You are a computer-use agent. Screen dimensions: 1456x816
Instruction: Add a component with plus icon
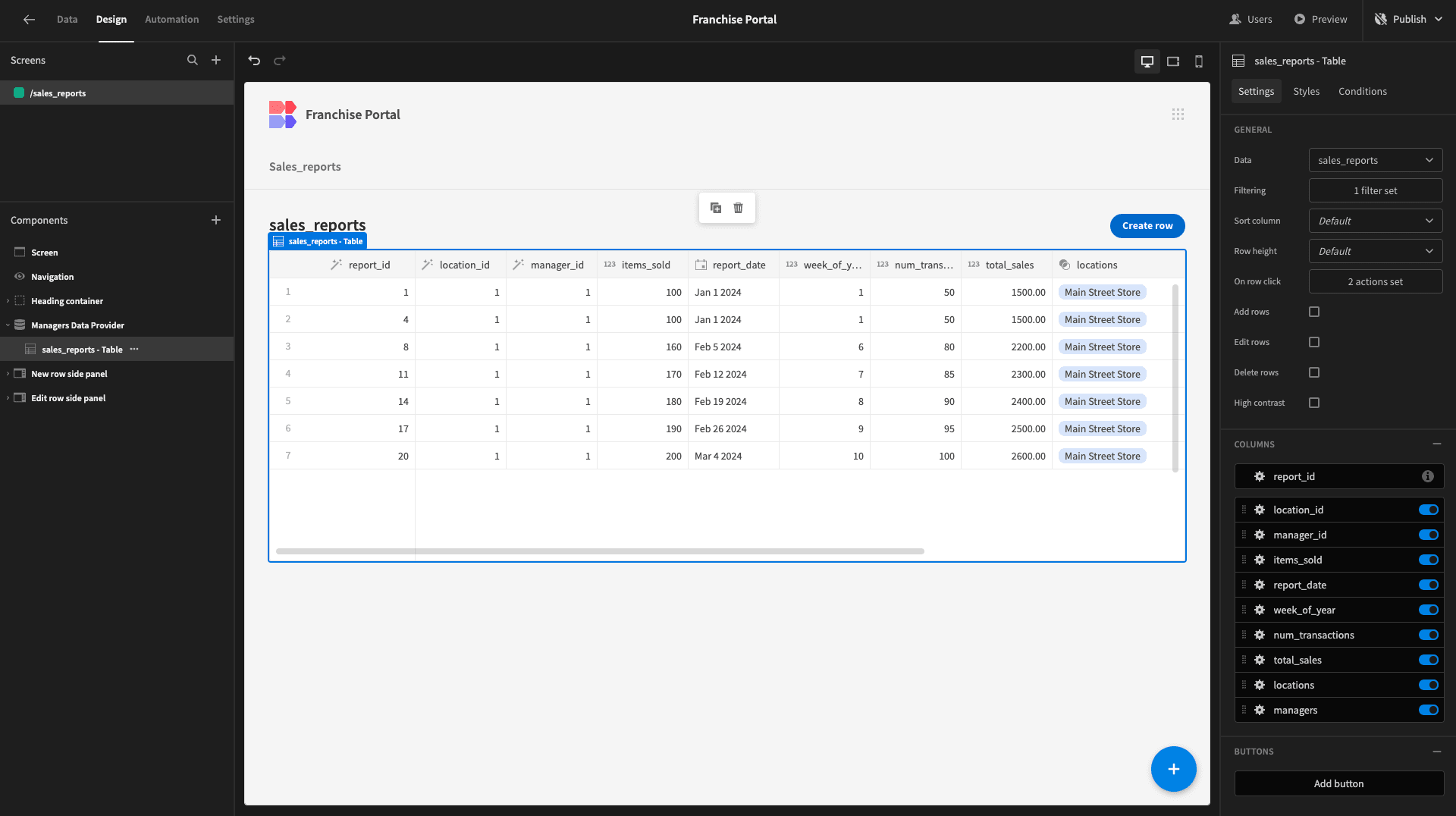[x=216, y=220]
